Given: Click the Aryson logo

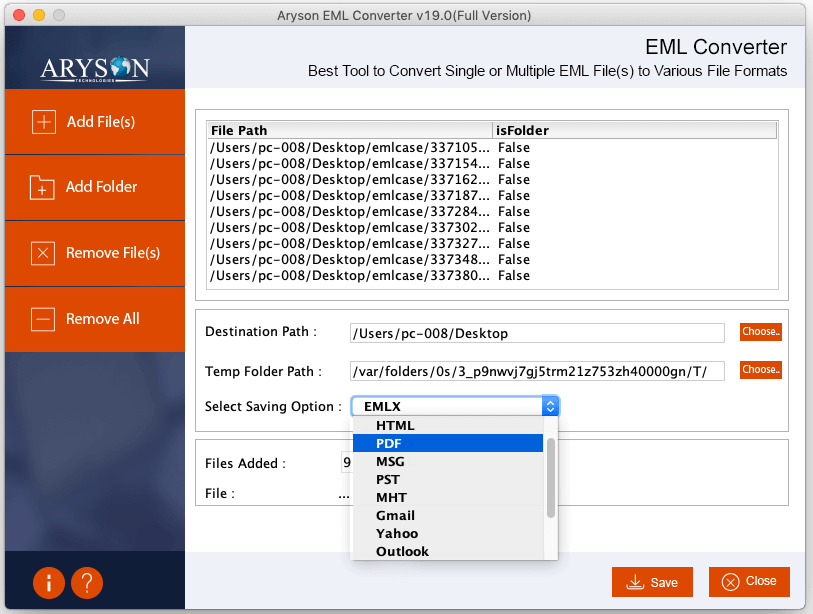Looking at the screenshot, I should pyautogui.click(x=95, y=69).
